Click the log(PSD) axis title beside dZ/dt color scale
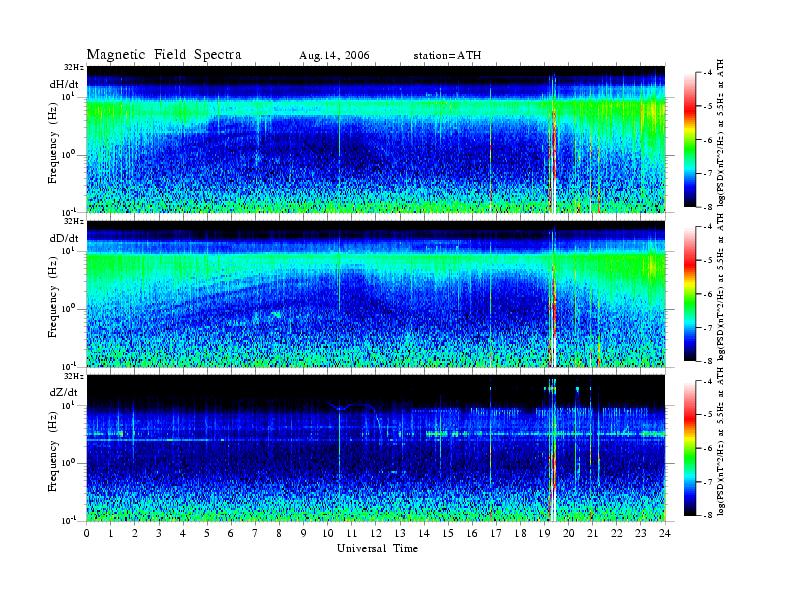This screenshot has height=612, width=792. pyautogui.click(x=721, y=441)
